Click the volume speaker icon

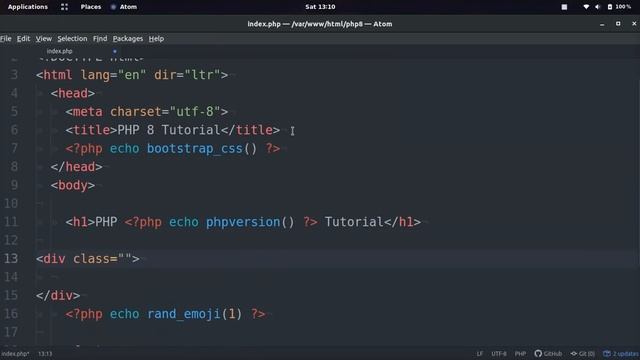click(598, 7)
